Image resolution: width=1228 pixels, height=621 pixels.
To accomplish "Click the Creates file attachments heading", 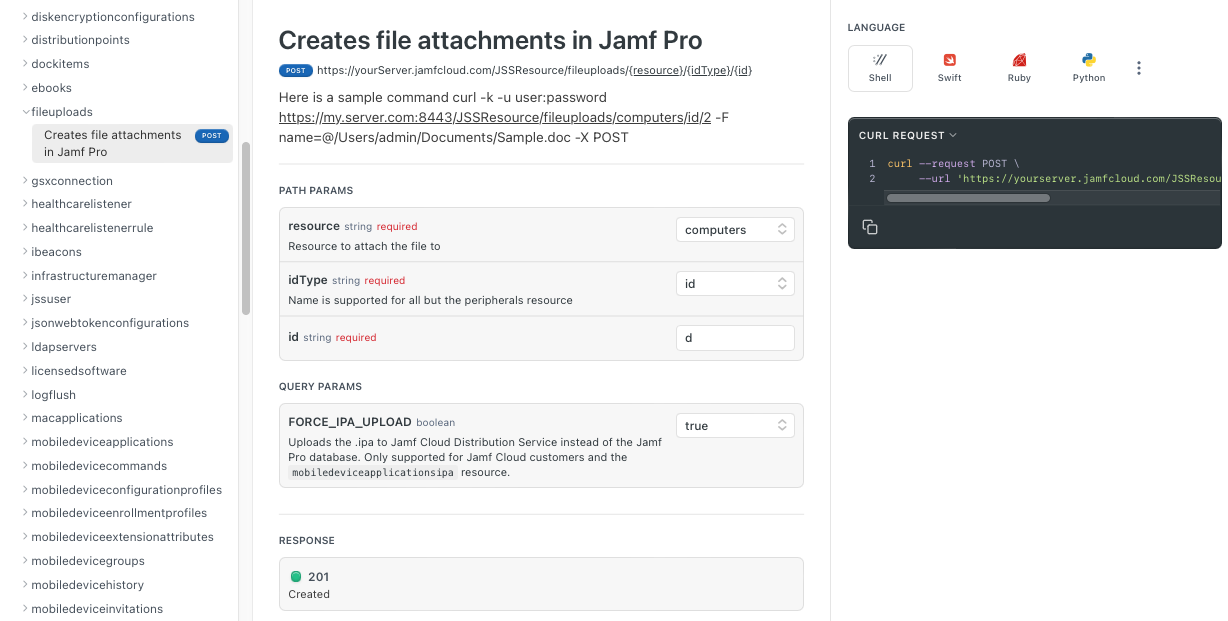I will pos(491,40).
